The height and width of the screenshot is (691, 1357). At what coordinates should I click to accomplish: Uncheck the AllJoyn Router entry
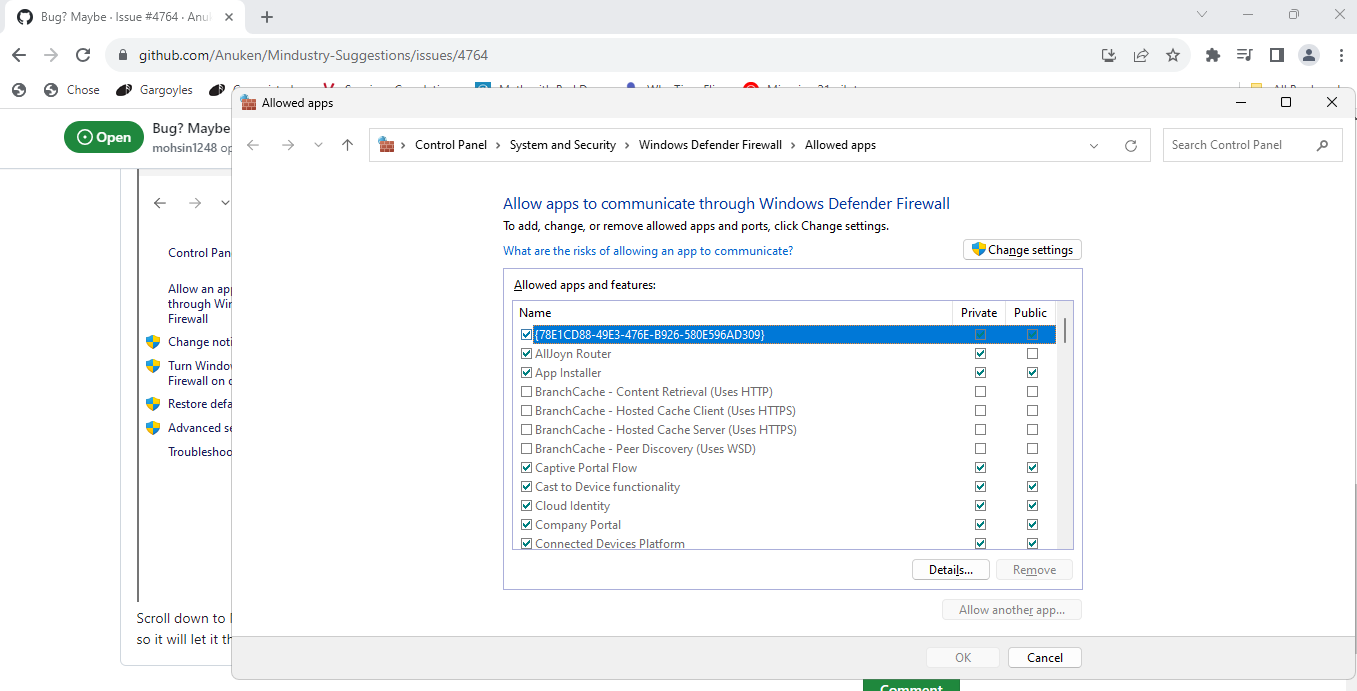pos(526,353)
